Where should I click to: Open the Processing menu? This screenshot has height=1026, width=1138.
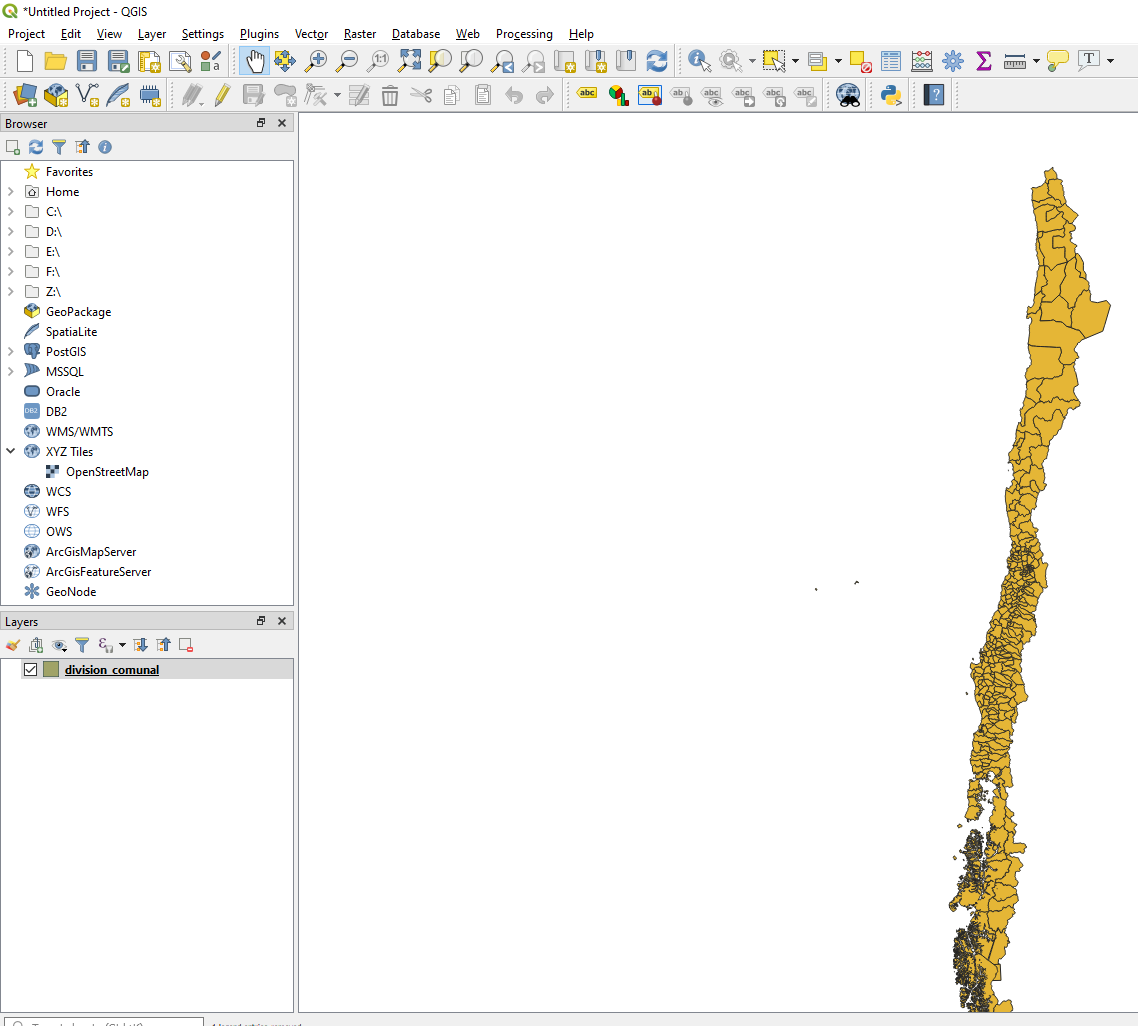pos(524,33)
